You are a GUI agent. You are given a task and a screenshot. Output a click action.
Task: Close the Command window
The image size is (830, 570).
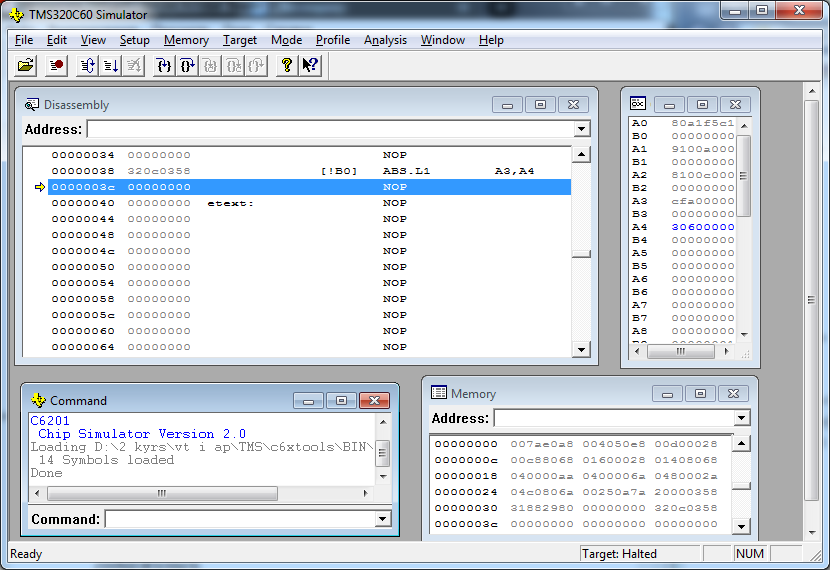374,400
